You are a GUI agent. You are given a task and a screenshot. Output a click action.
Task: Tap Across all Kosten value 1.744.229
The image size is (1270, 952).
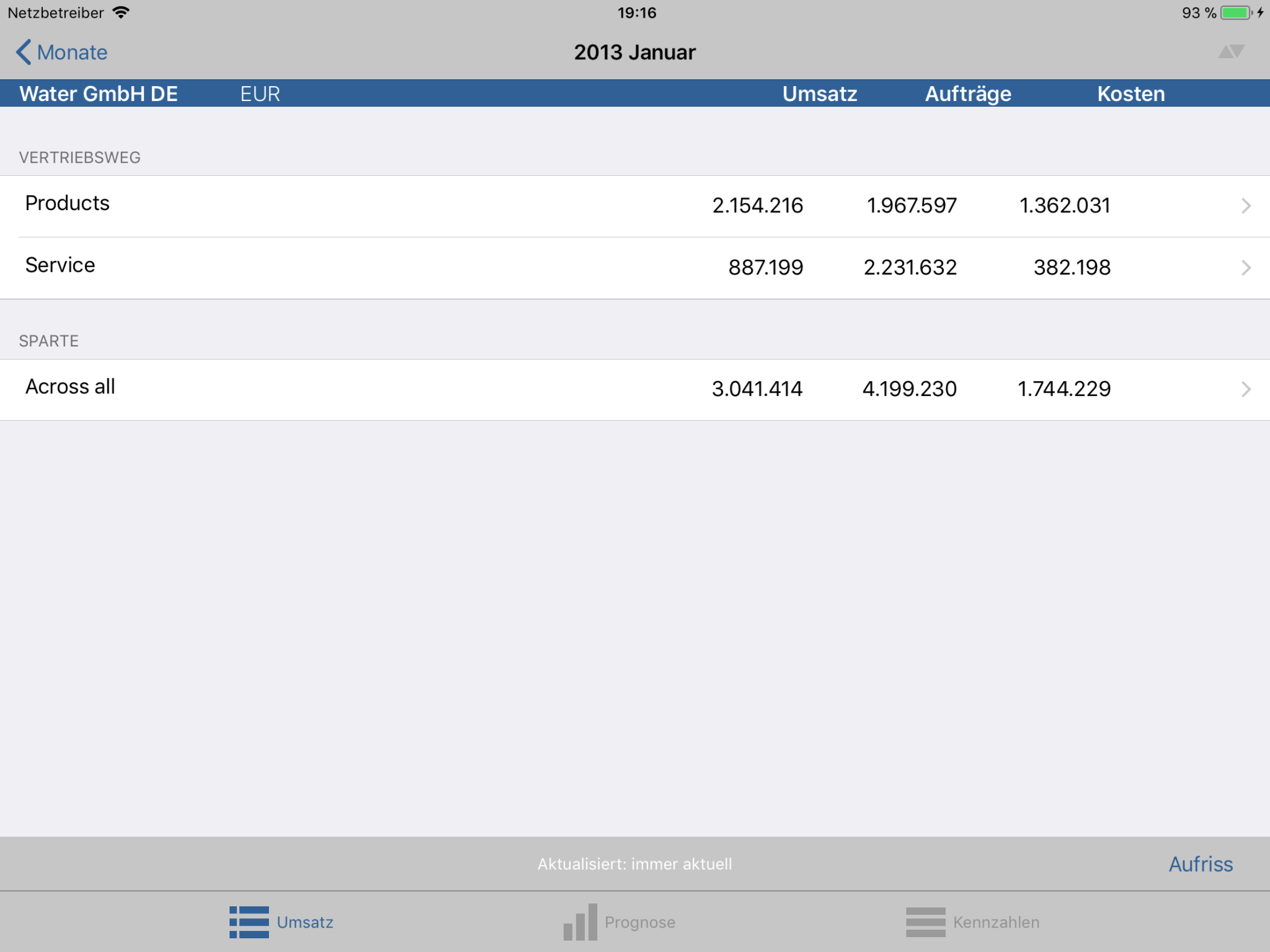1064,389
